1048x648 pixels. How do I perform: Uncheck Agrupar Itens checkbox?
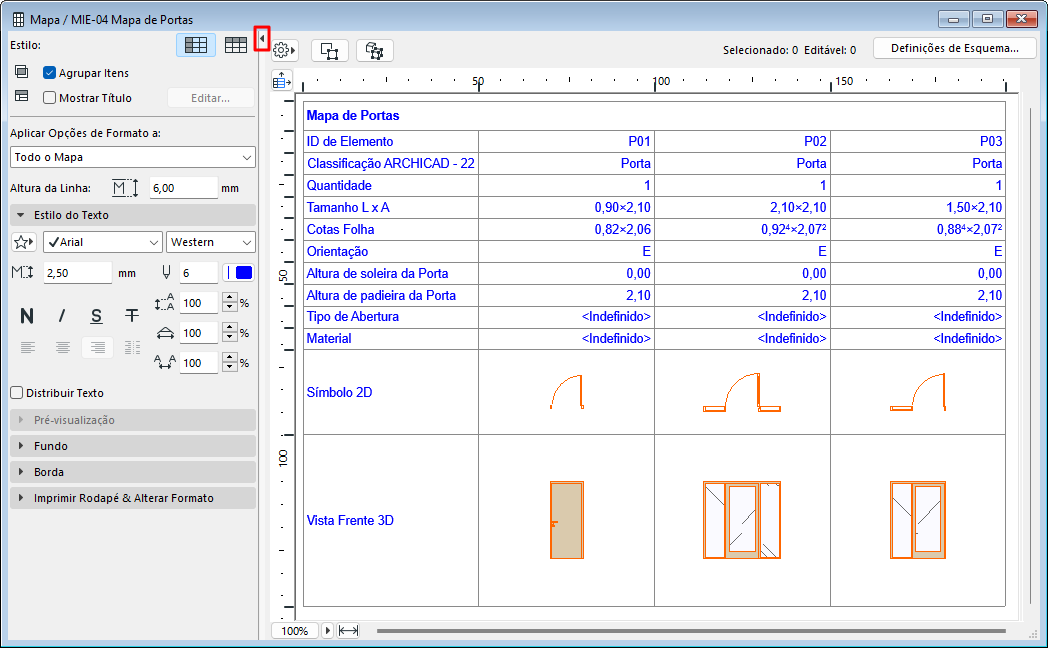(x=49, y=73)
